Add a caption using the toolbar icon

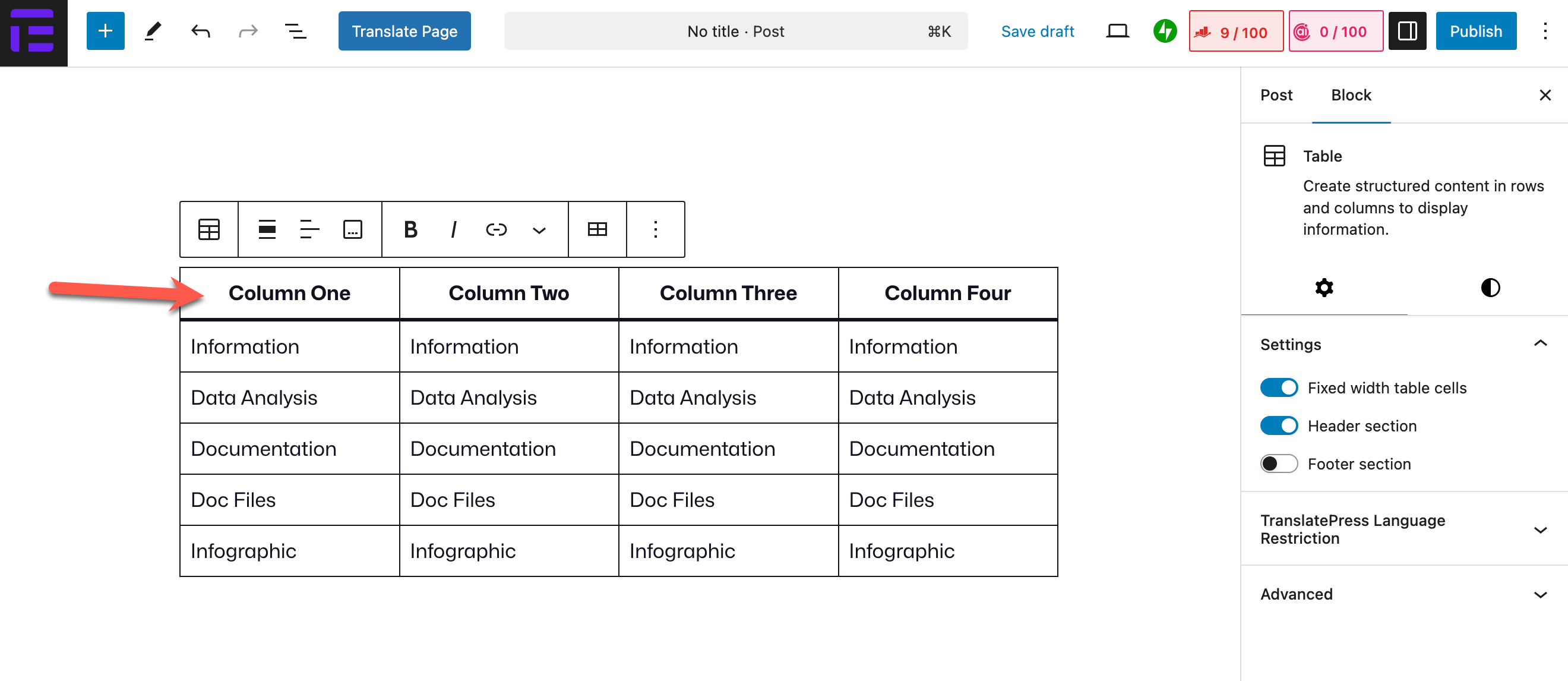352,229
